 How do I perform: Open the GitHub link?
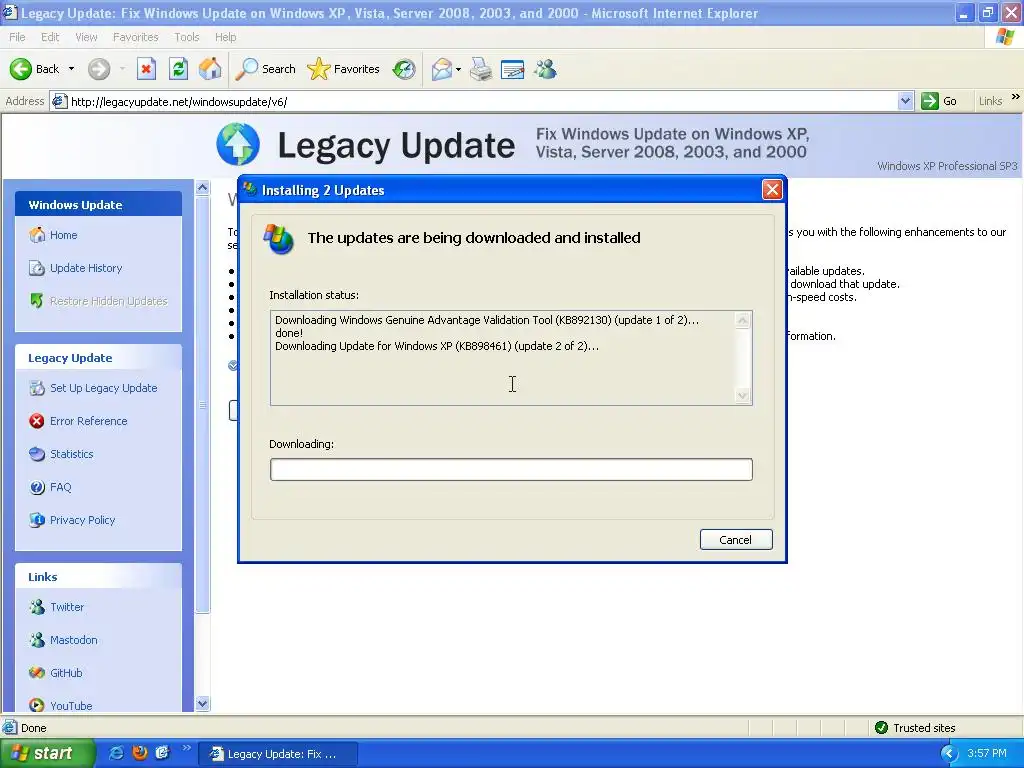(x=66, y=673)
